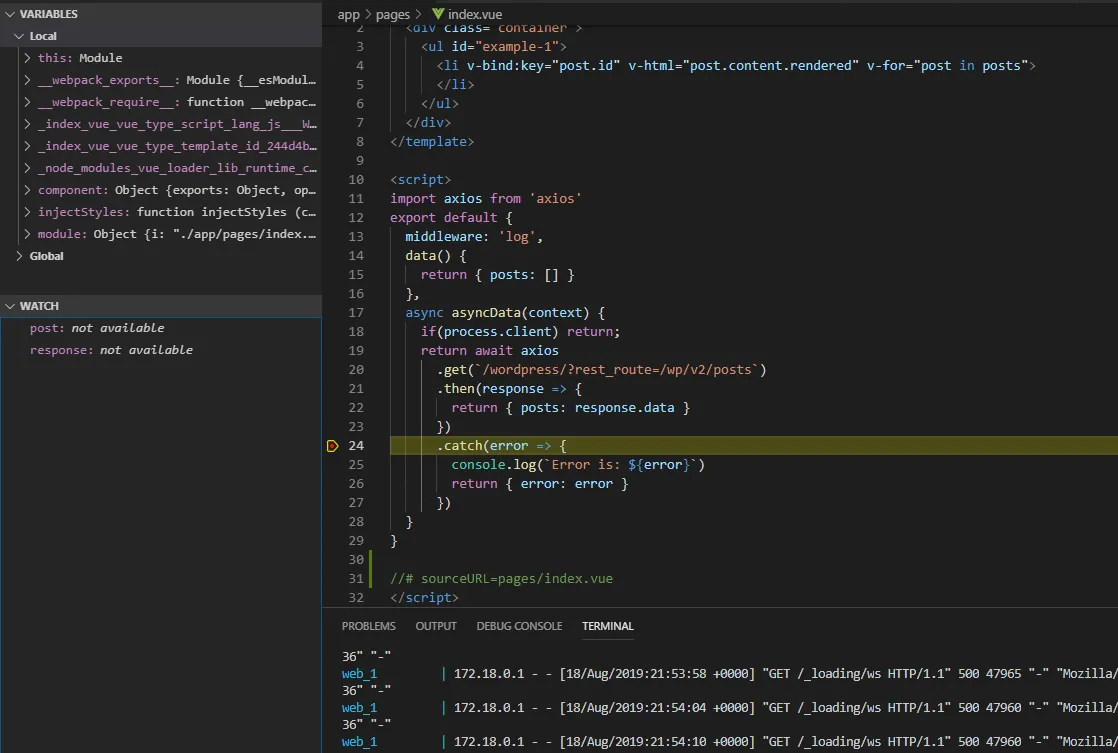Open the OUTPUT tab
Screen dimensions: 1118x753
pyautogui.click(x=436, y=626)
